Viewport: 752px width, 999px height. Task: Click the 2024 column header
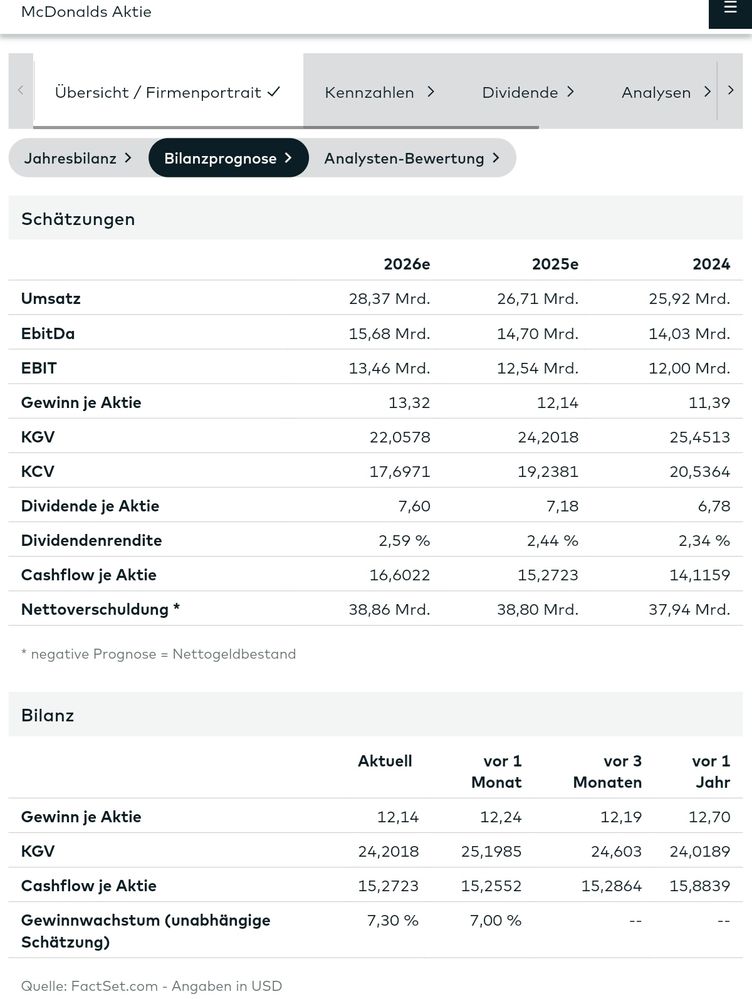711,264
